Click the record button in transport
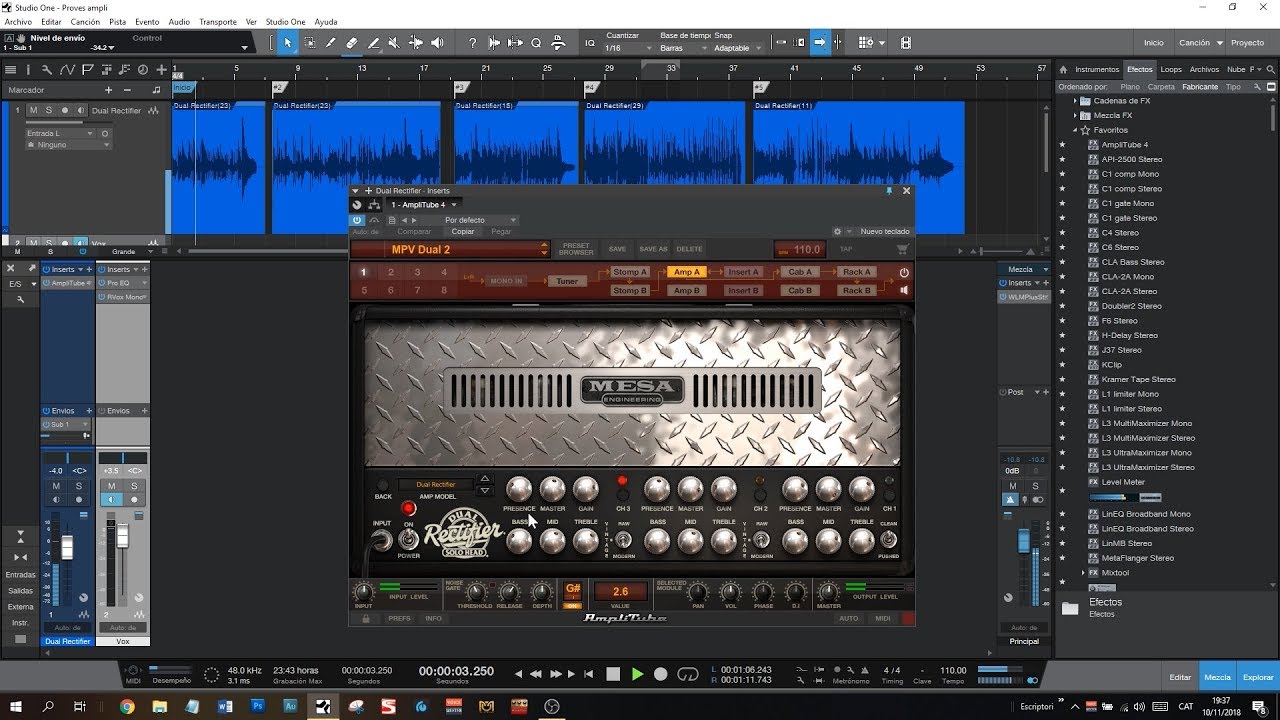This screenshot has width=1280, height=720. (660, 674)
